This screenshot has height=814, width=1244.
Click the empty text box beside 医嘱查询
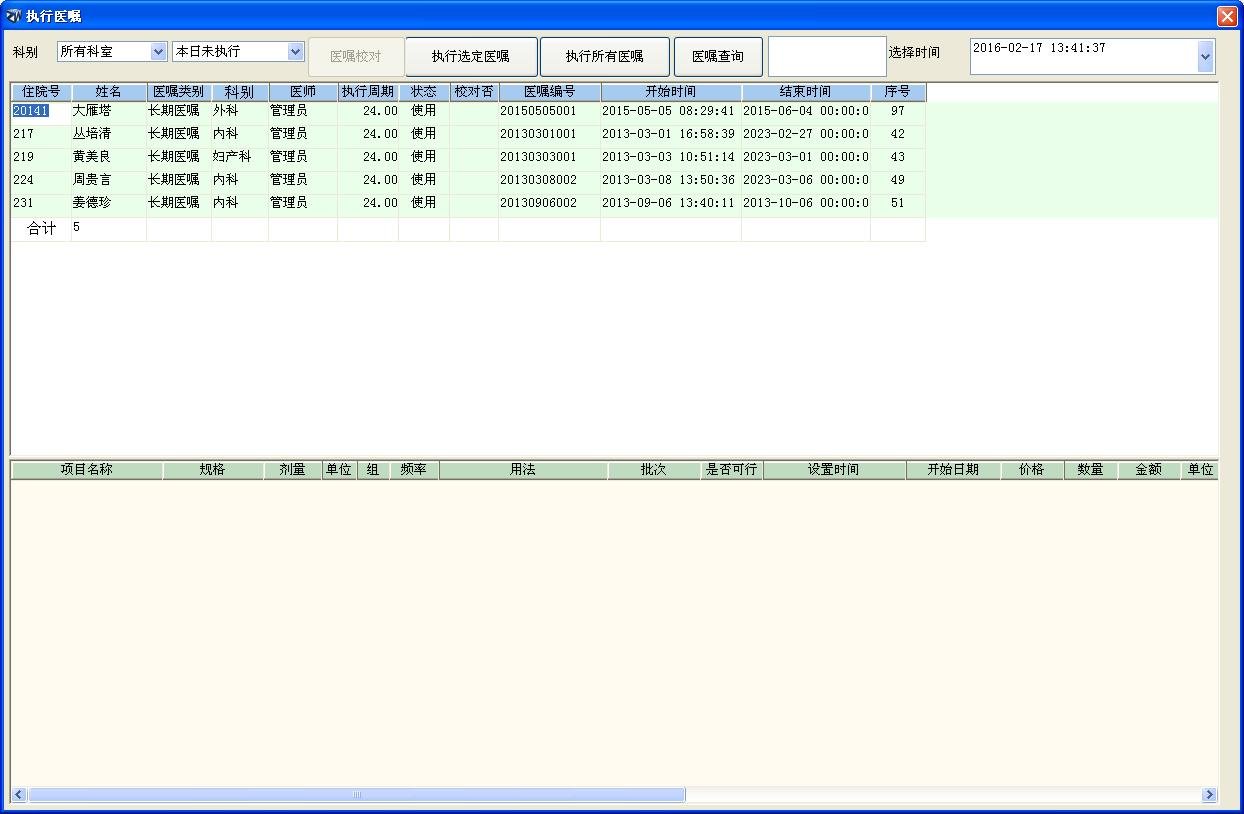pos(826,57)
